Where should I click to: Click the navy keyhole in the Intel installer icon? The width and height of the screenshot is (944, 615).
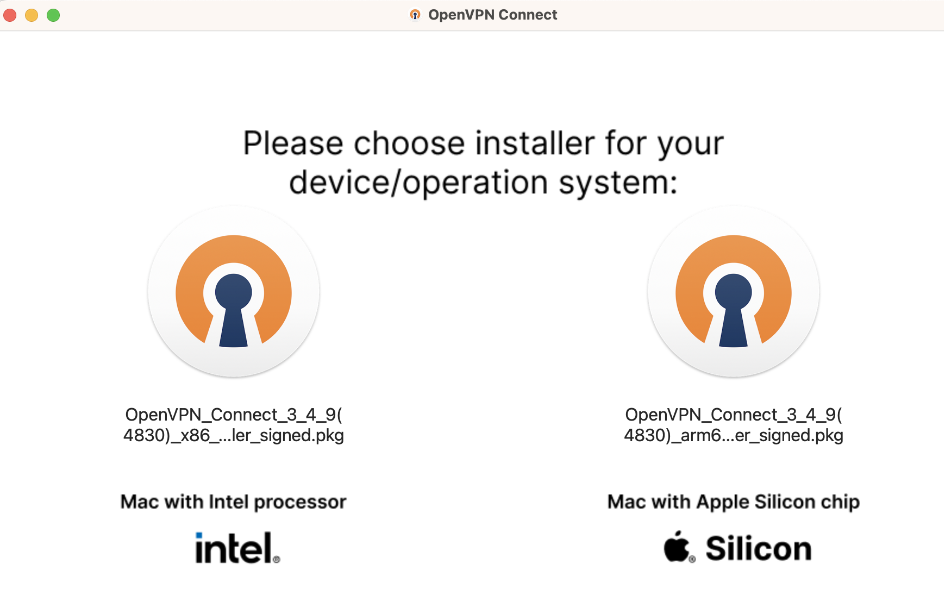[x=234, y=310]
